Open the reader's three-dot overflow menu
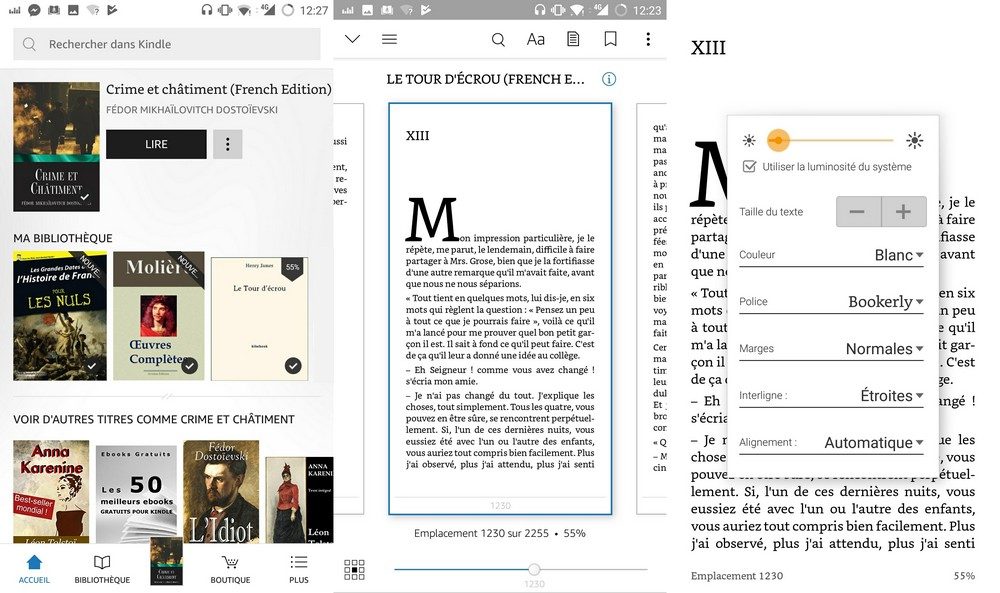 coord(648,39)
